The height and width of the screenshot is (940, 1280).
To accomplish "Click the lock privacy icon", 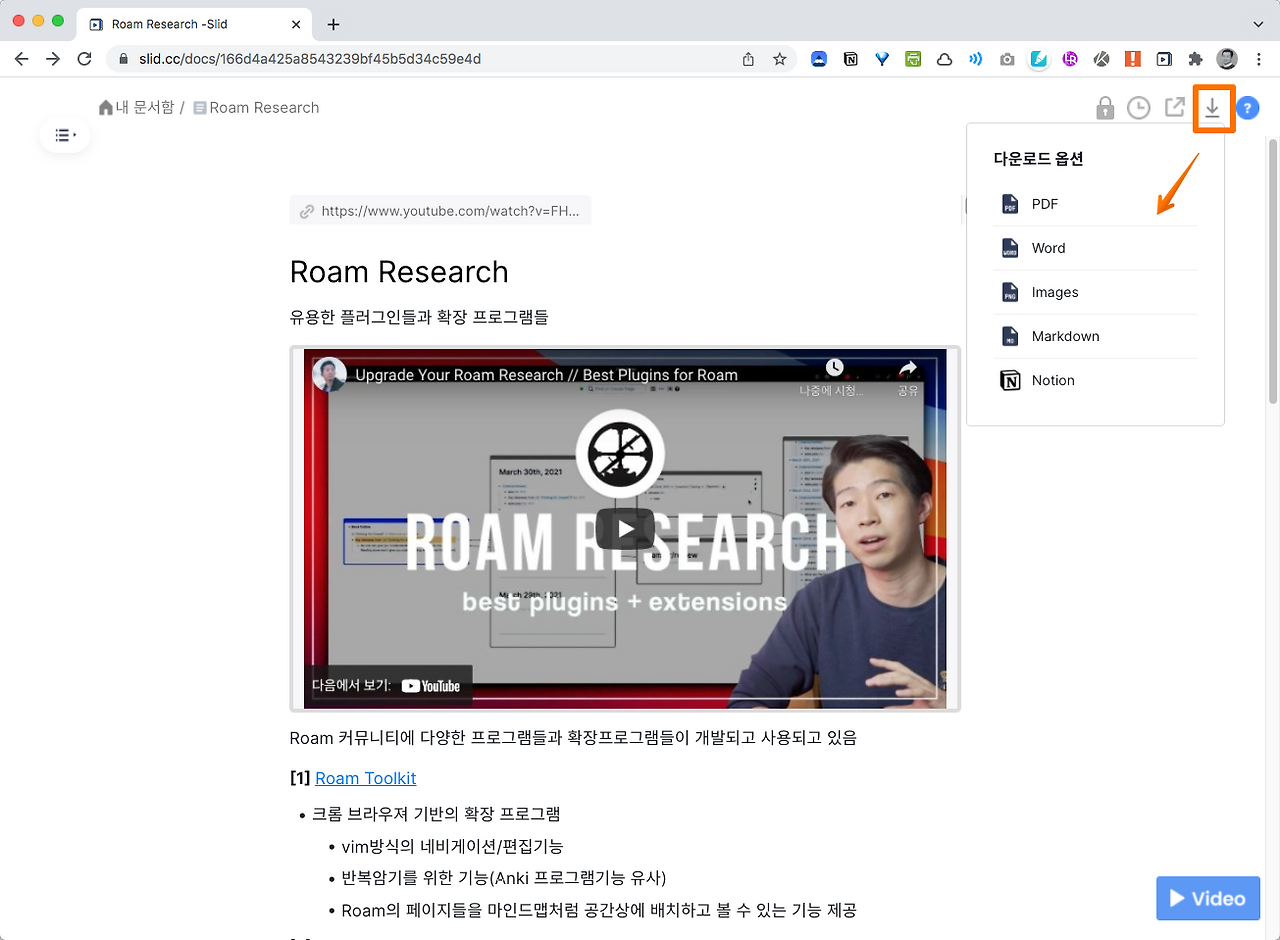I will coord(1105,108).
